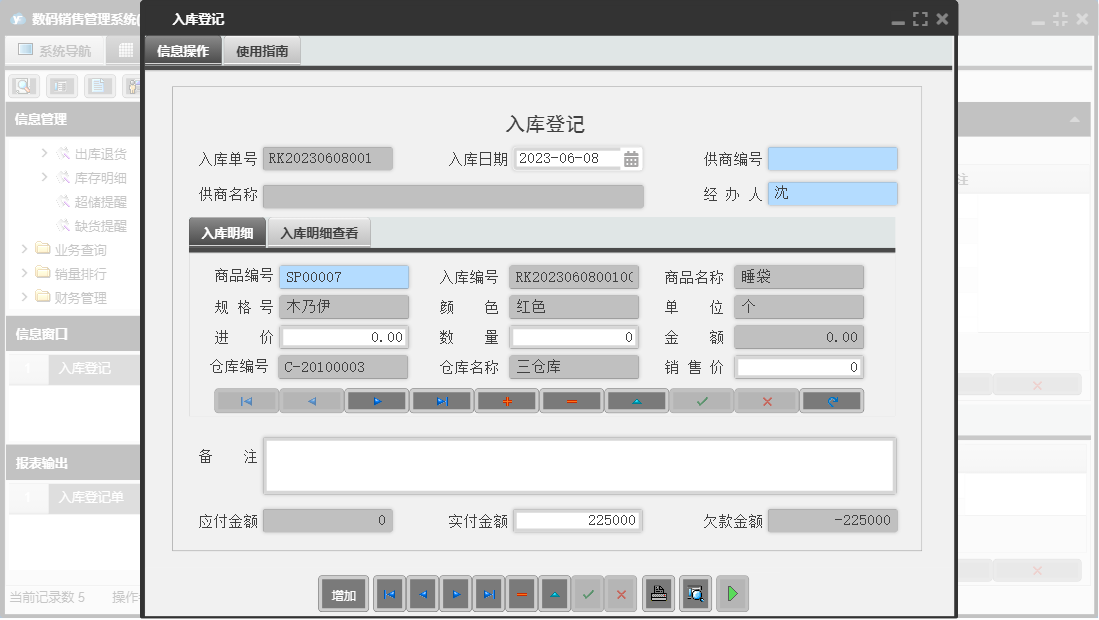
Task: Click the printer icon at the bottom
Action: click(658, 593)
